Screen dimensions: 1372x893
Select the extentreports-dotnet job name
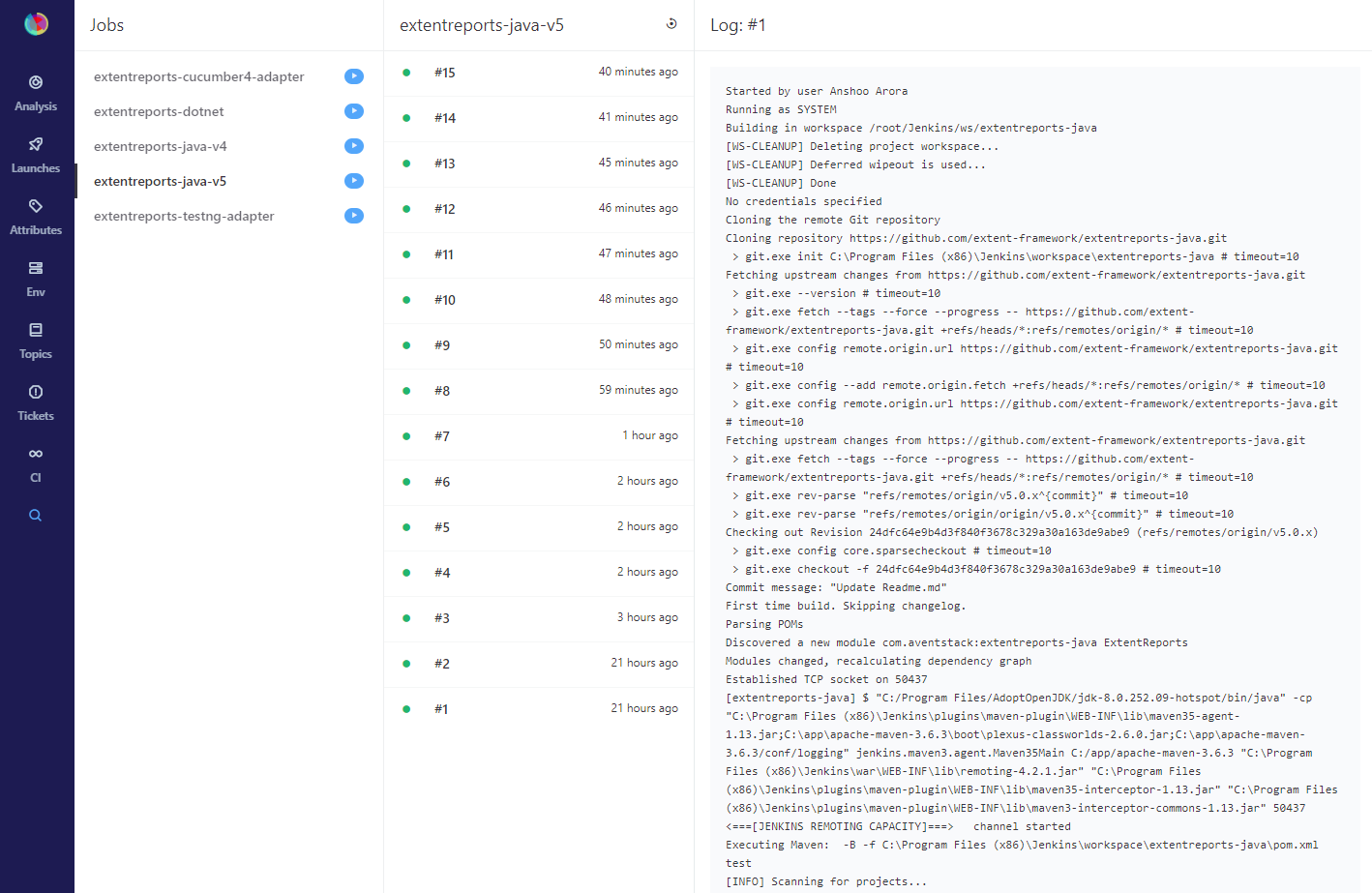[159, 111]
